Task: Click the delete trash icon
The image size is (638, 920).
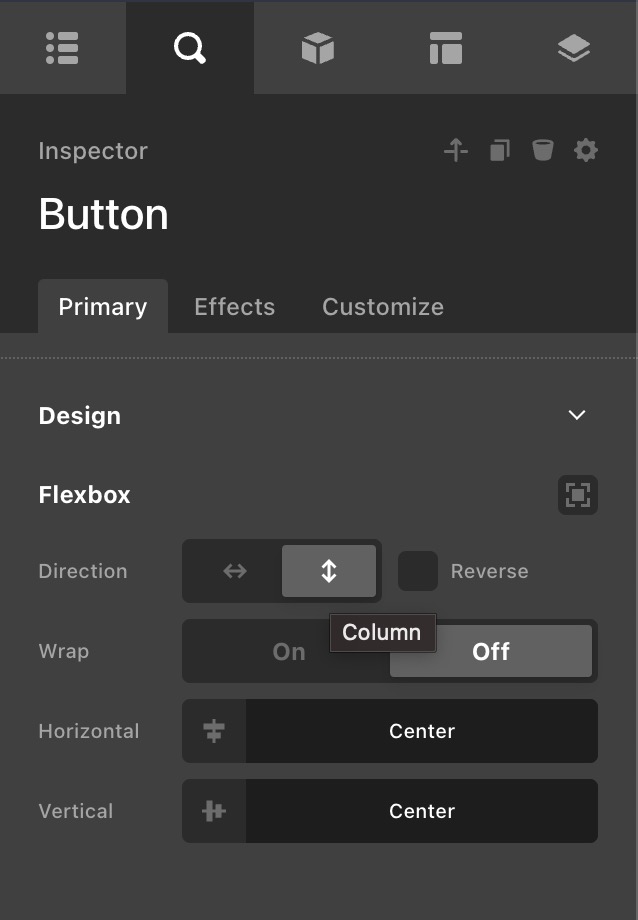Action: (543, 151)
